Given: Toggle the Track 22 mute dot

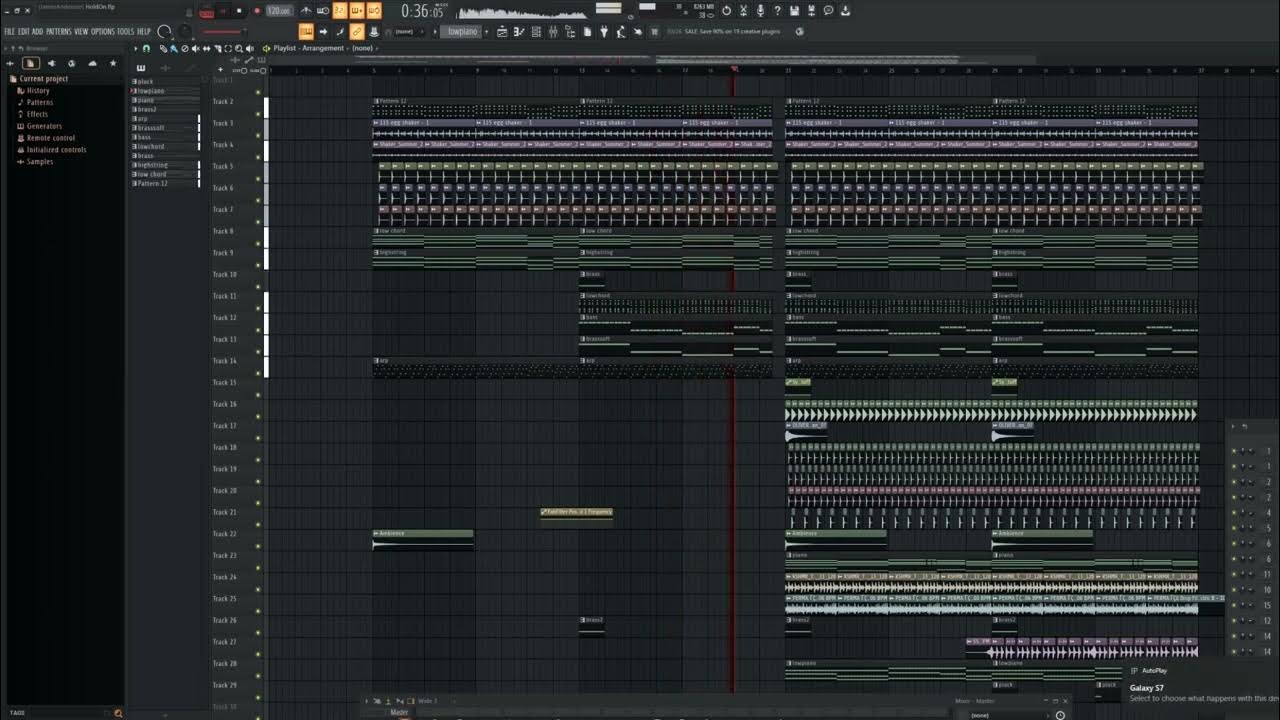Looking at the screenshot, I should pyautogui.click(x=258, y=546).
